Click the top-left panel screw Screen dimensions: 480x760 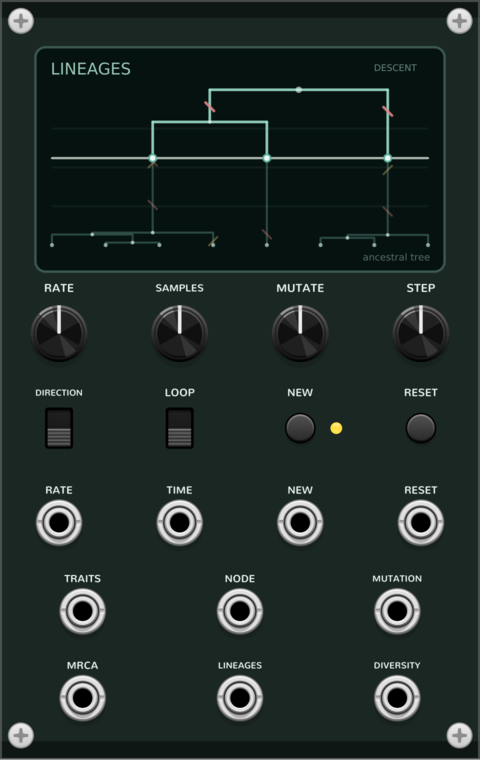coord(21,21)
